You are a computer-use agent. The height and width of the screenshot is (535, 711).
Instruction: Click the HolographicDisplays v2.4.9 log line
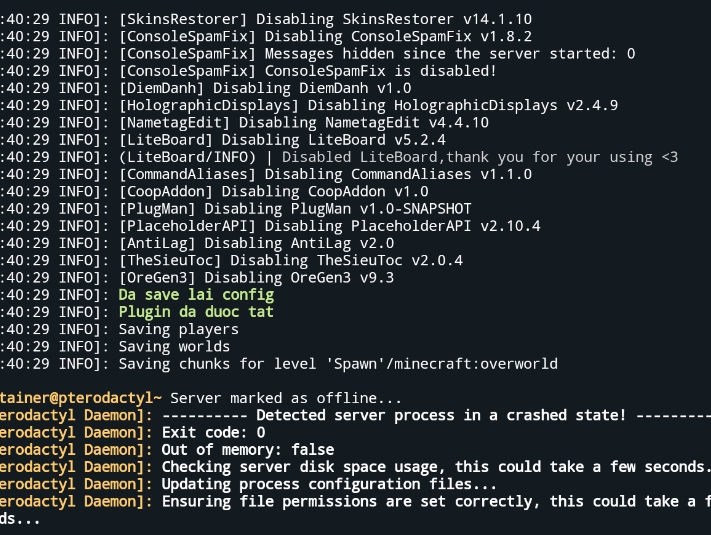click(368, 105)
